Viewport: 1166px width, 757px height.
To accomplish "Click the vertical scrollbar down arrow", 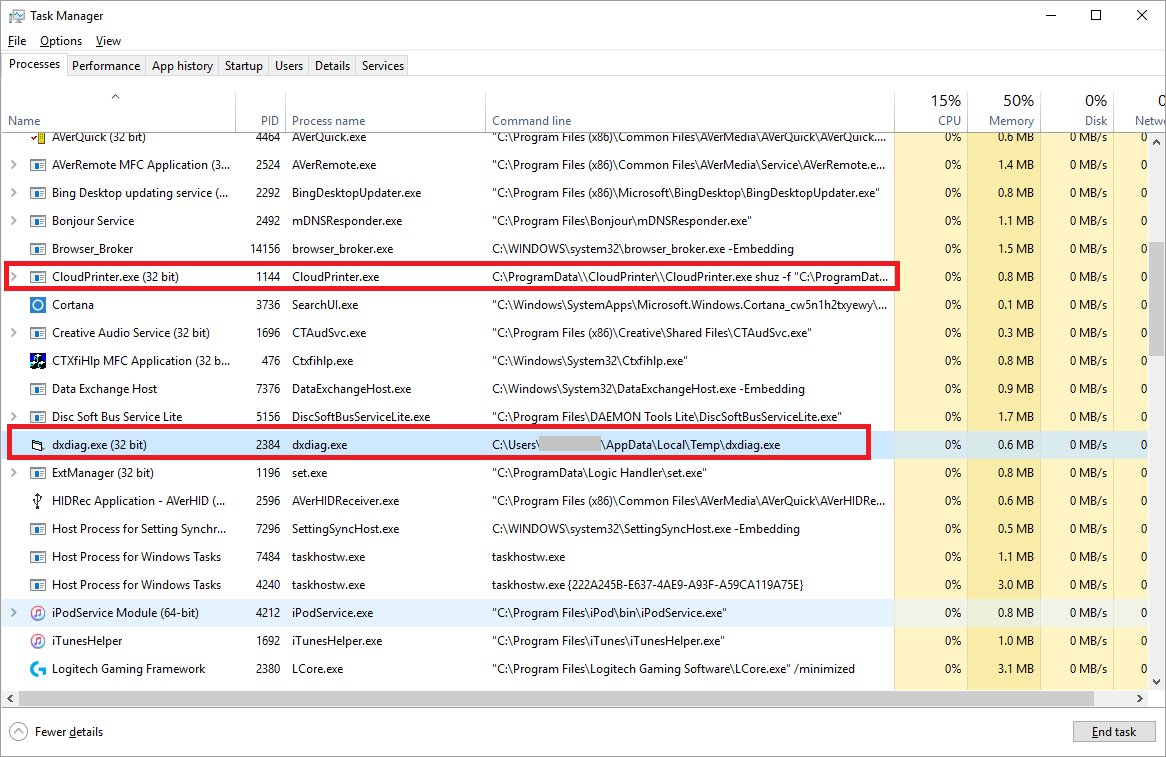I will pyautogui.click(x=1156, y=682).
